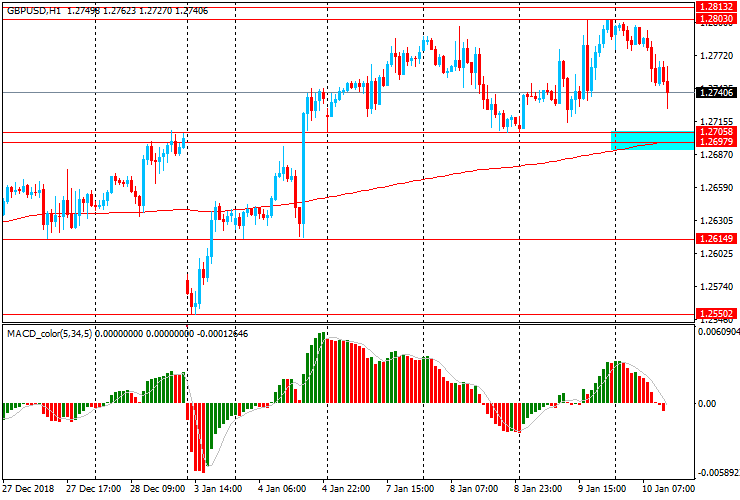The width and height of the screenshot is (740, 500).
Task: Click the 1.25740 price scale value
Action: (x=716, y=287)
